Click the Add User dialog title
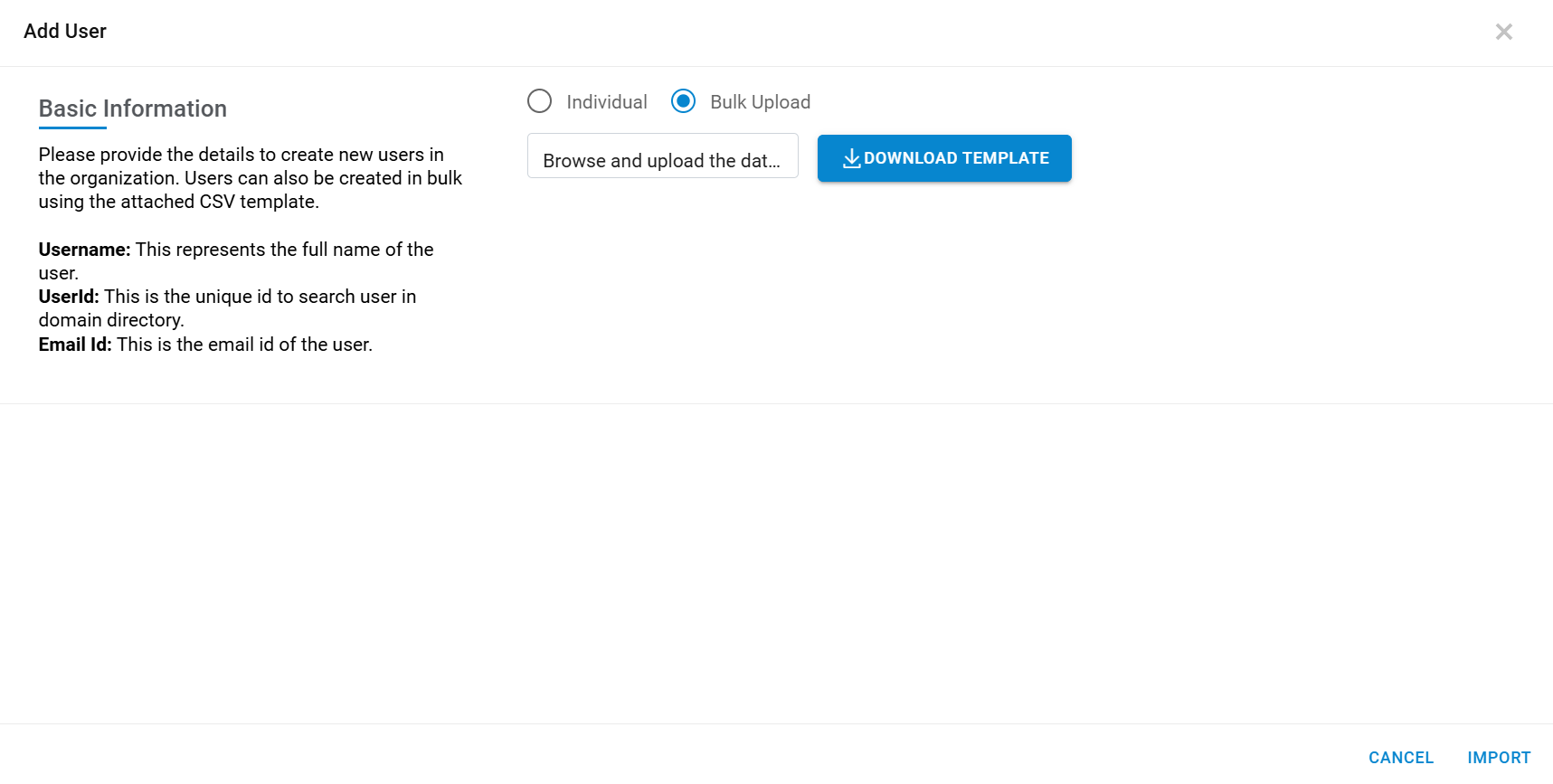This screenshot has width=1553, height=784. (x=65, y=32)
